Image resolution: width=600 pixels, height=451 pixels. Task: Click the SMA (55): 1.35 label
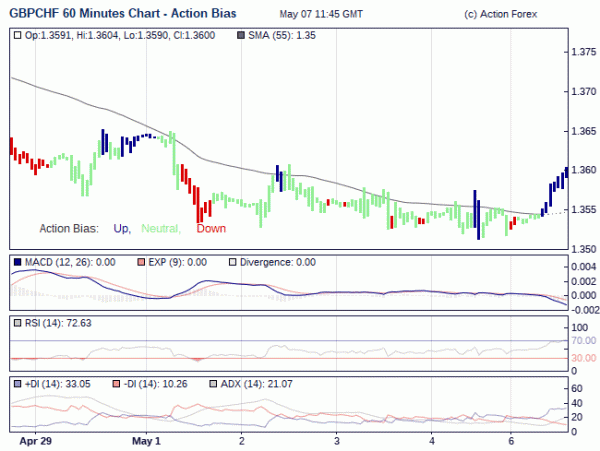(x=282, y=36)
